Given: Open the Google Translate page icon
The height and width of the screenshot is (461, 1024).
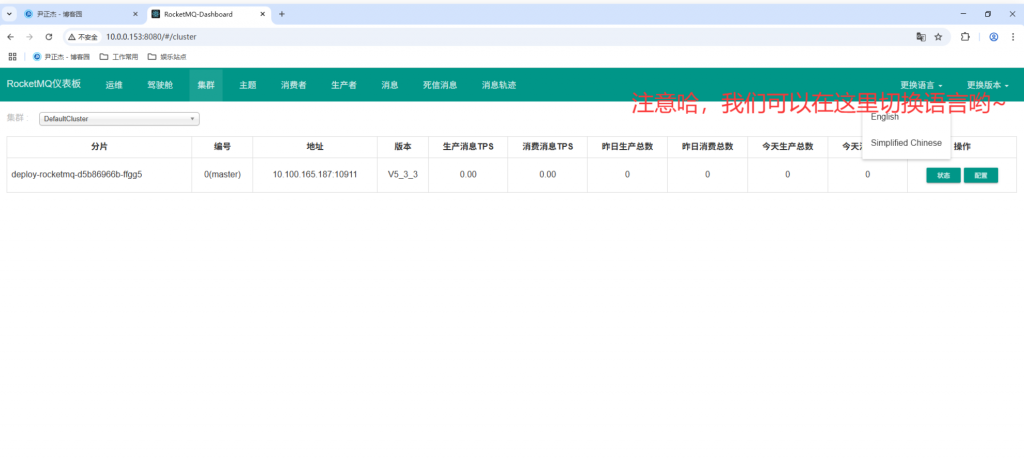Looking at the screenshot, I should tap(921, 37).
